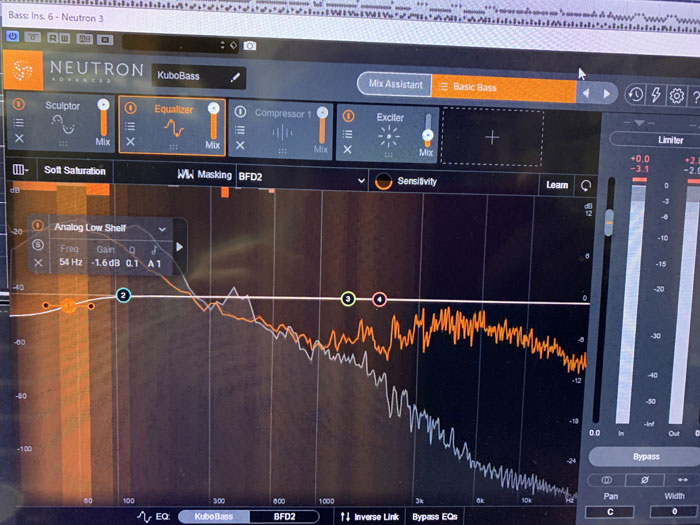The width and height of the screenshot is (700, 525).
Task: Expand band panel with the right arrow
Action: [x=179, y=247]
